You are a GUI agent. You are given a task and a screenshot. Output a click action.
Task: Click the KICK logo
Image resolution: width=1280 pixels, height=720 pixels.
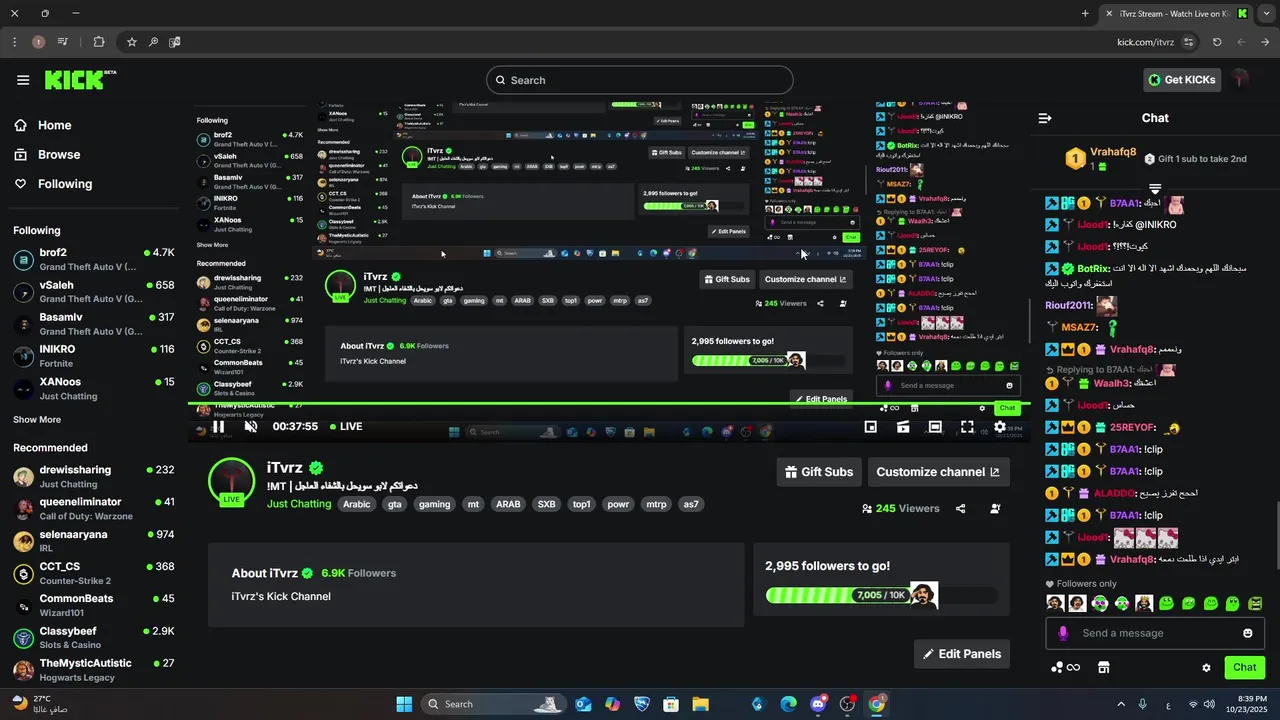pyautogui.click(x=80, y=80)
